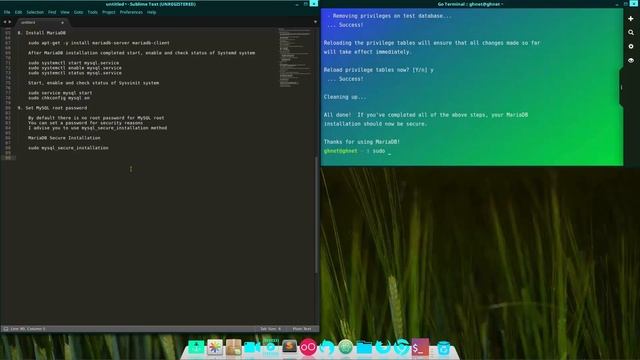Click the '8. Install MariaDB' heading line
Image resolution: width=640 pixels, height=360 pixels.
(x=42, y=33)
